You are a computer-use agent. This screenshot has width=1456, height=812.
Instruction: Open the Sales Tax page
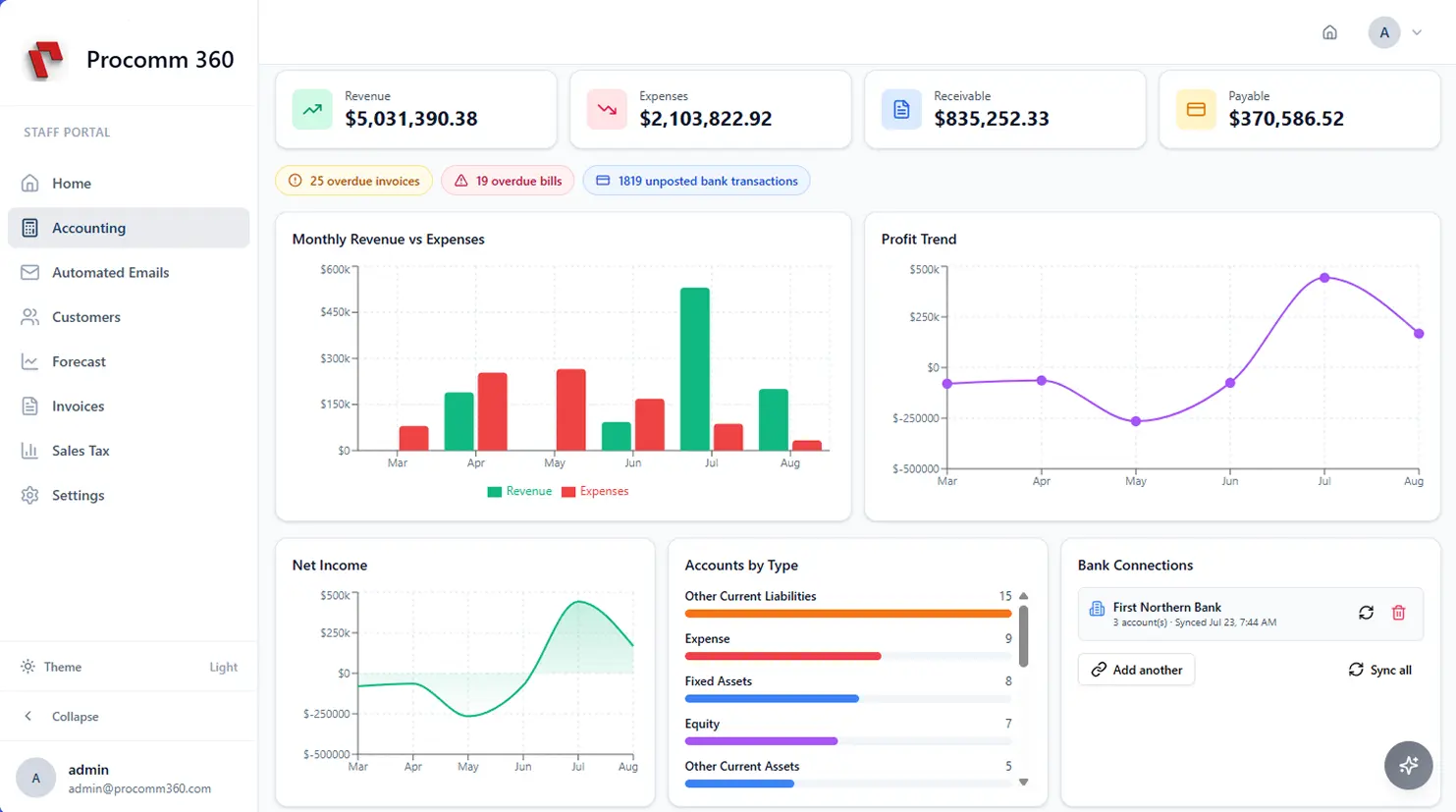(x=129, y=451)
